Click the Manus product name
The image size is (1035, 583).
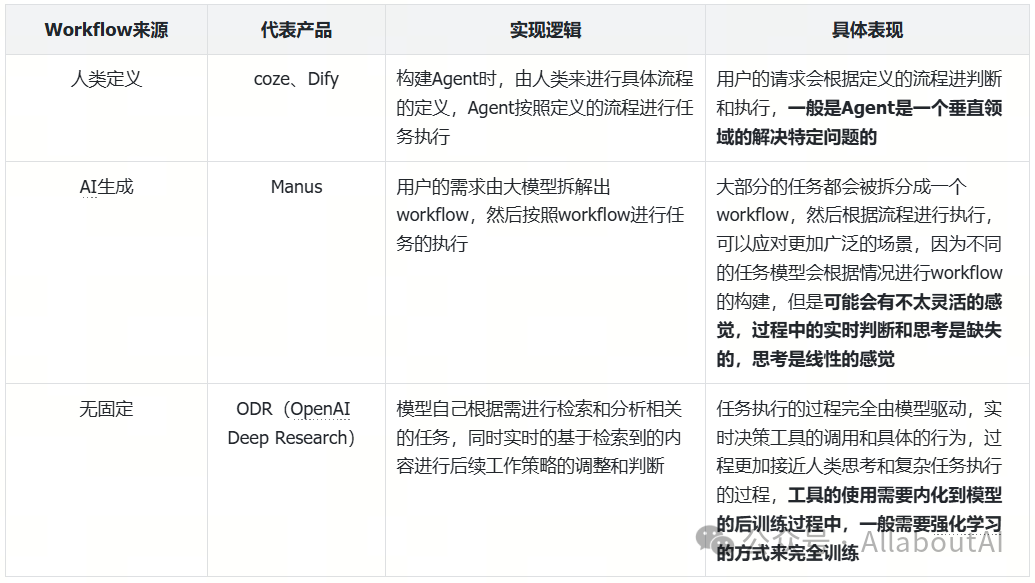pos(296,186)
